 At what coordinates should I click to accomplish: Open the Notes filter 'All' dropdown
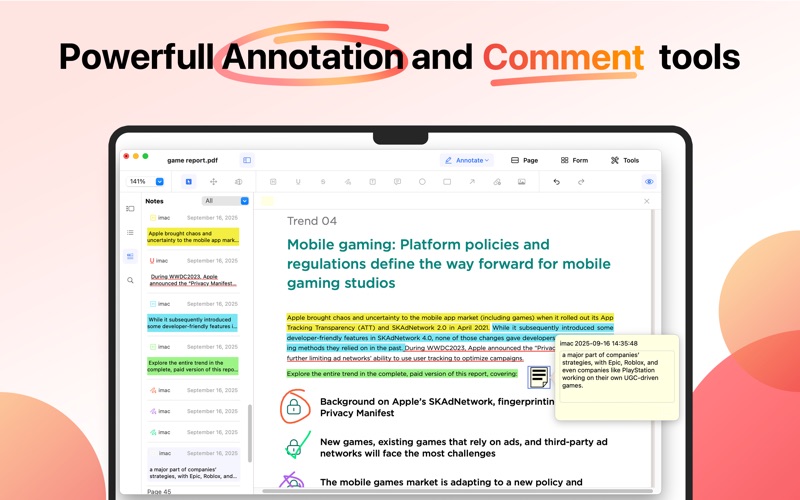[x=225, y=201]
